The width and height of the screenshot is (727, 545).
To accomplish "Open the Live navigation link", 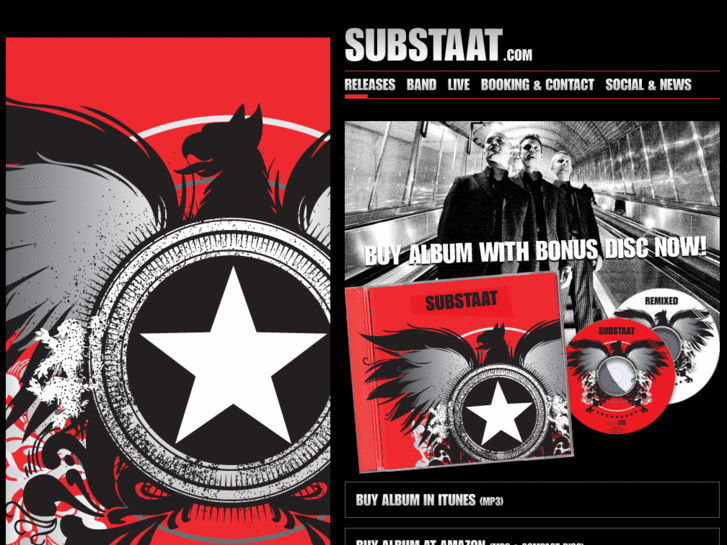I will pos(459,84).
